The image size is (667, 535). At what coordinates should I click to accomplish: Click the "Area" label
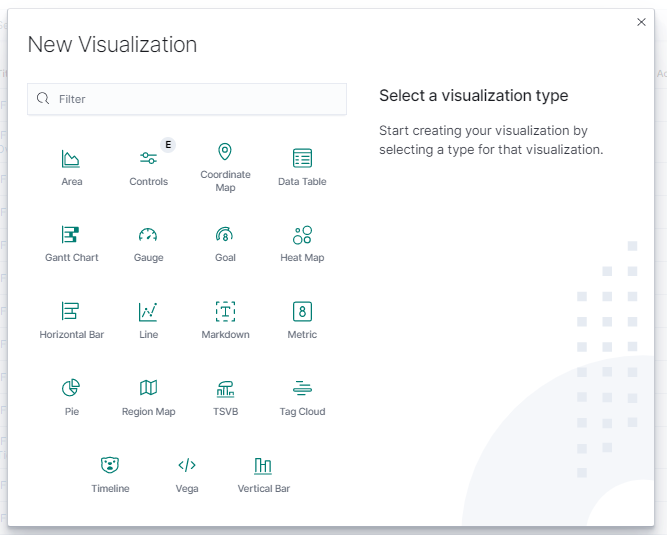(x=71, y=182)
